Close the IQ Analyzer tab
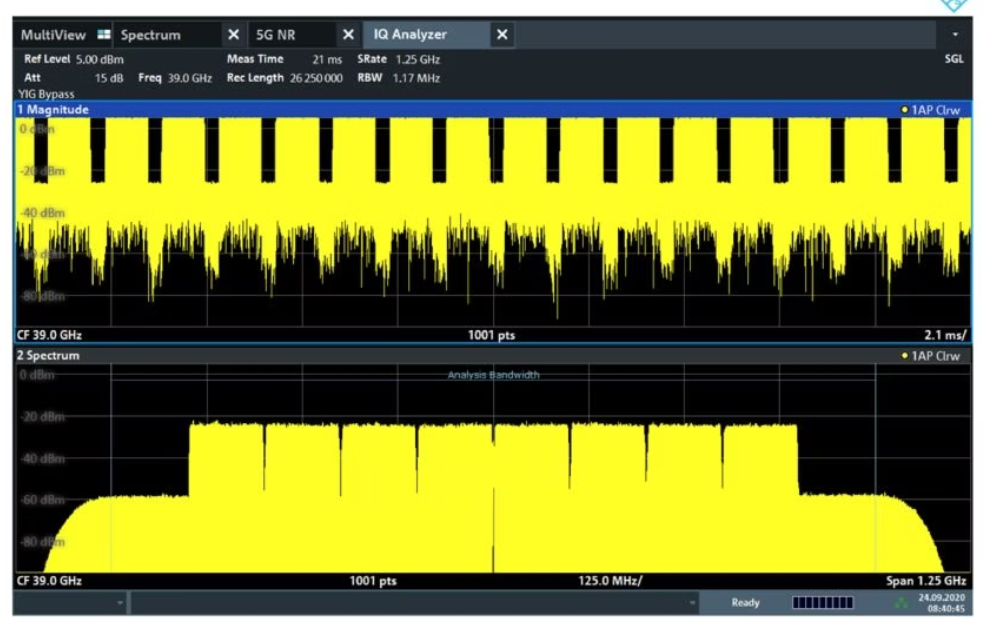 click(502, 35)
